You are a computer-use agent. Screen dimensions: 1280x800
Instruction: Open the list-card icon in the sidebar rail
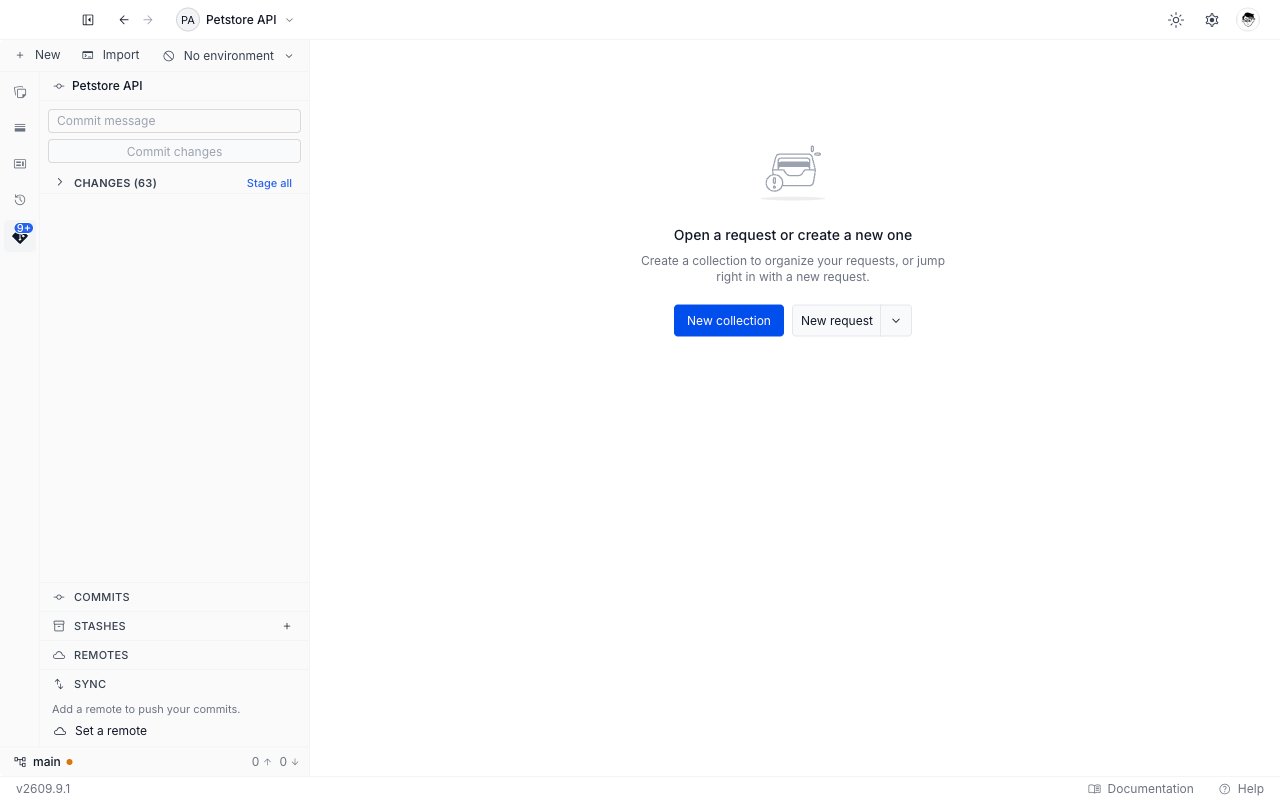20,164
